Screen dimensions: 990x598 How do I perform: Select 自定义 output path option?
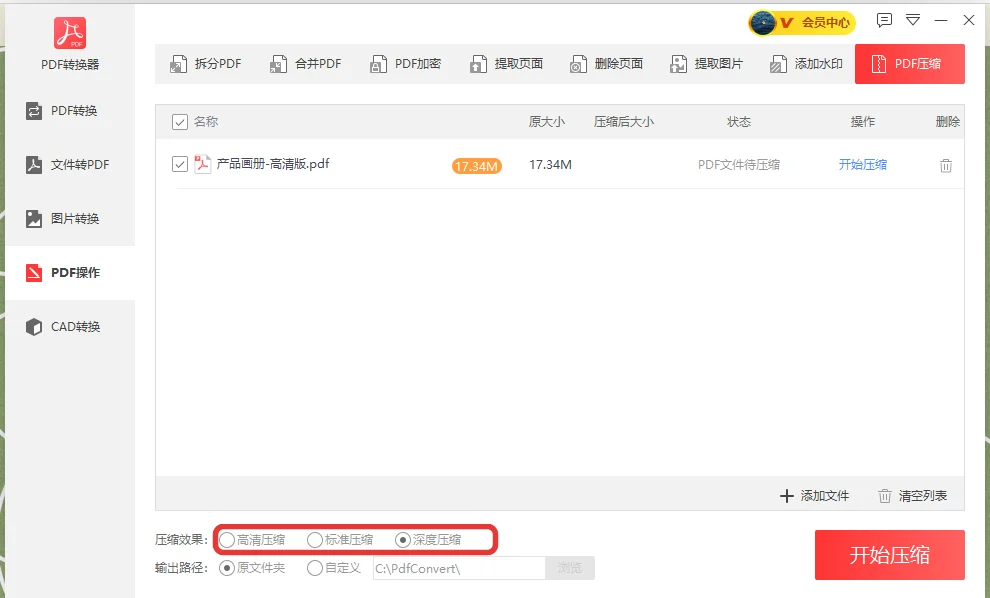tap(333, 568)
